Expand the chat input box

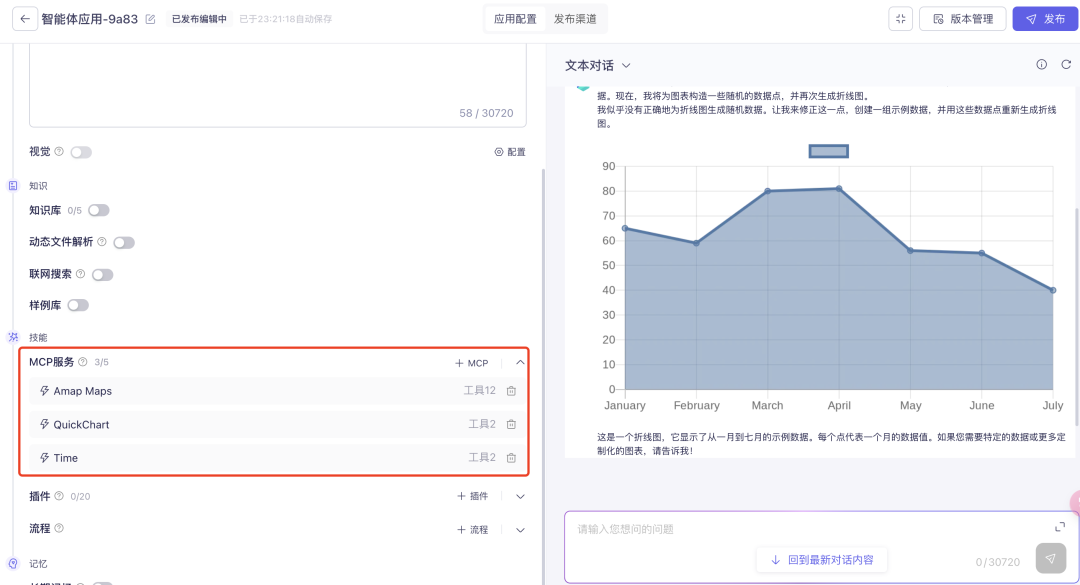(x=1060, y=527)
